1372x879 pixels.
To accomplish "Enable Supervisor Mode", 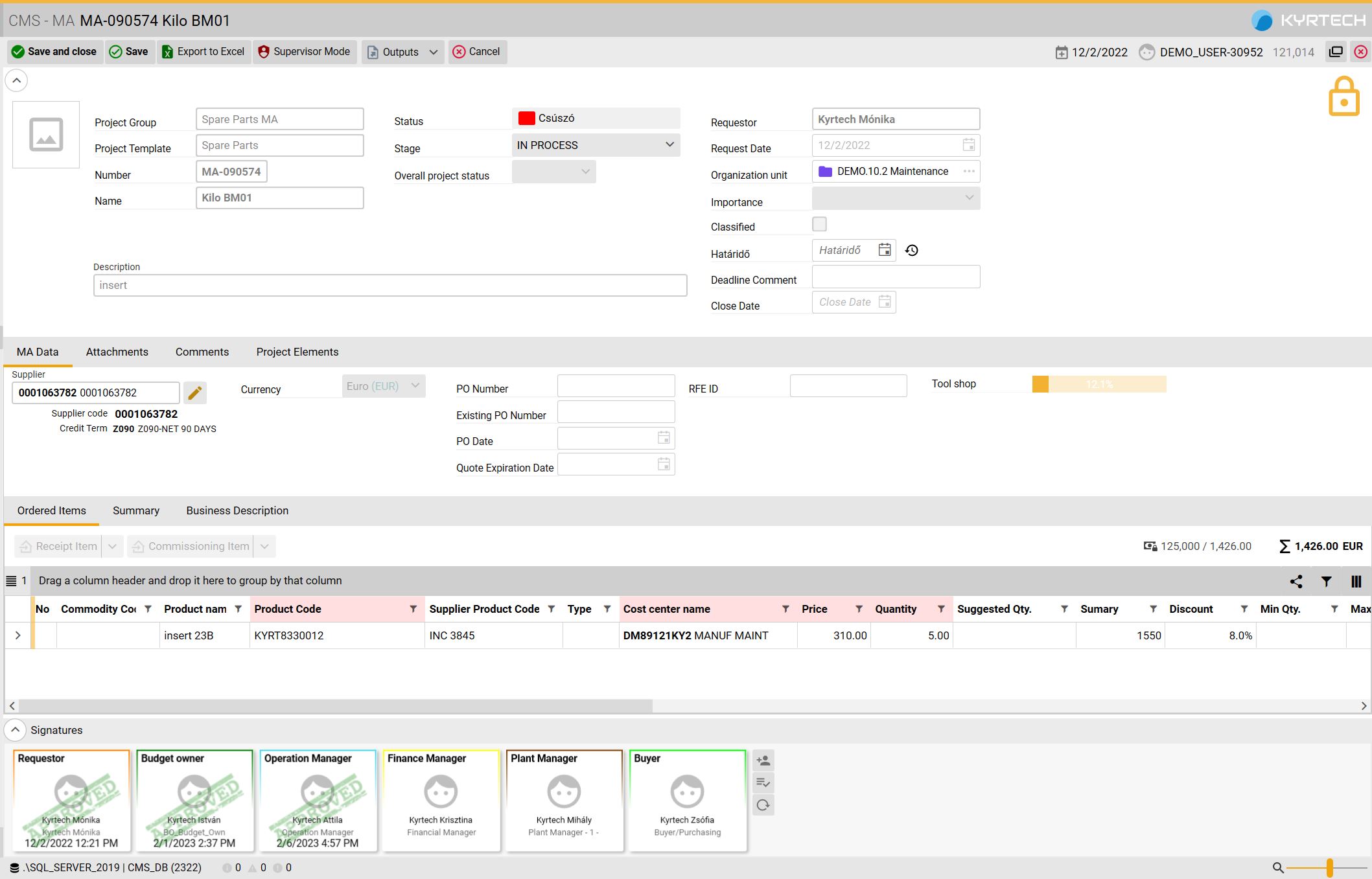I will pos(304,52).
